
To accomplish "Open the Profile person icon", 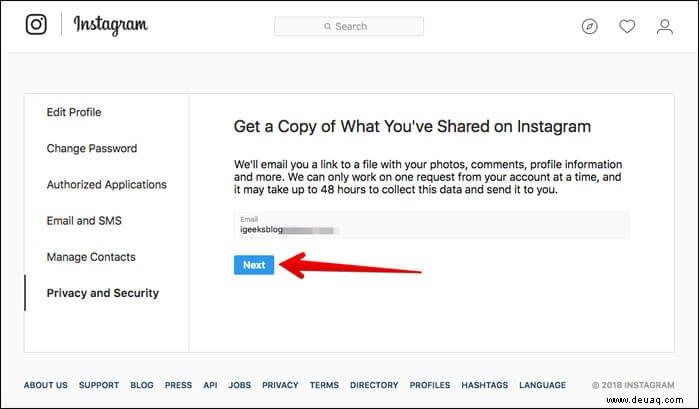I will pos(664,26).
